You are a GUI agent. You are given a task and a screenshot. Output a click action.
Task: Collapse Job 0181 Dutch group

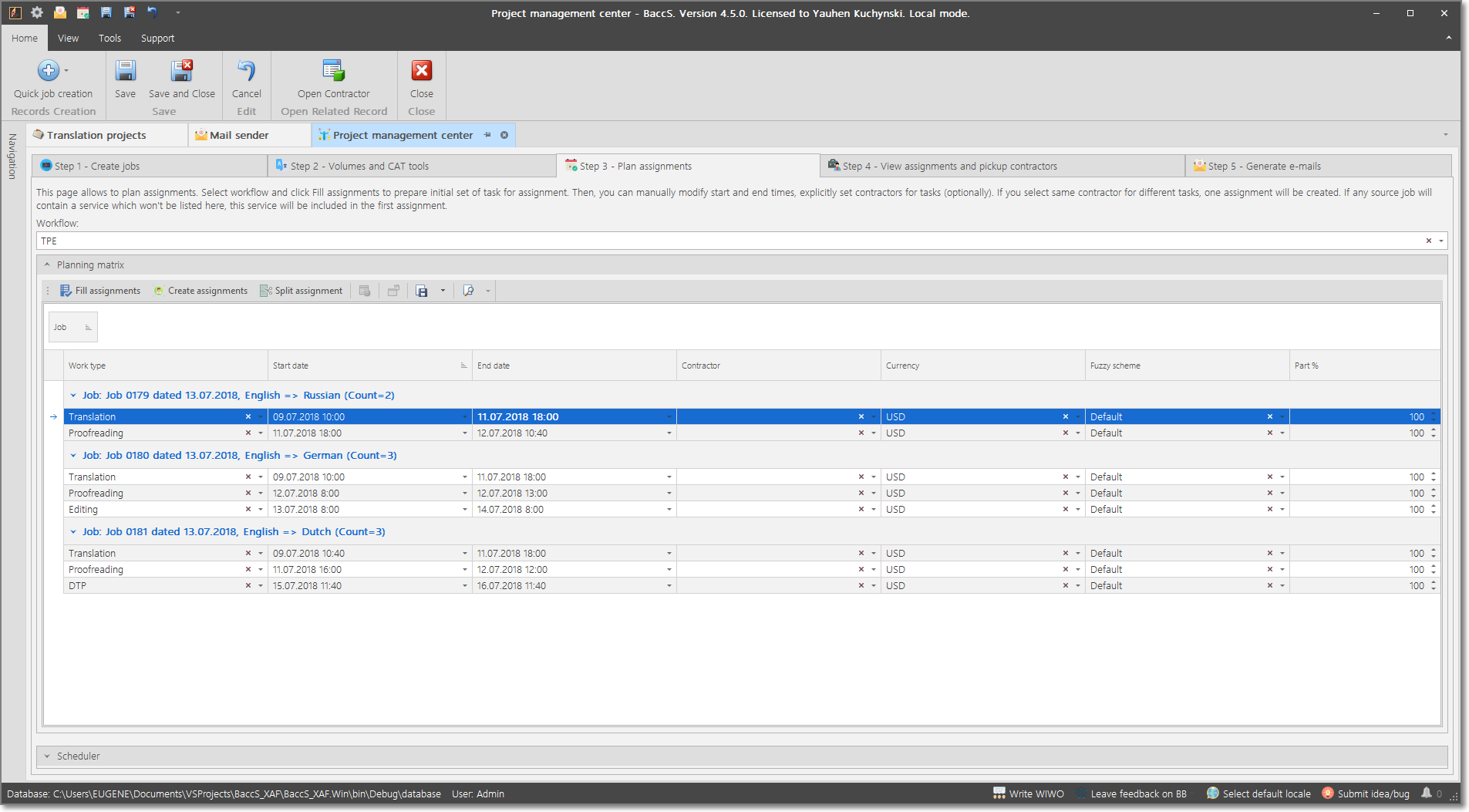tap(73, 531)
